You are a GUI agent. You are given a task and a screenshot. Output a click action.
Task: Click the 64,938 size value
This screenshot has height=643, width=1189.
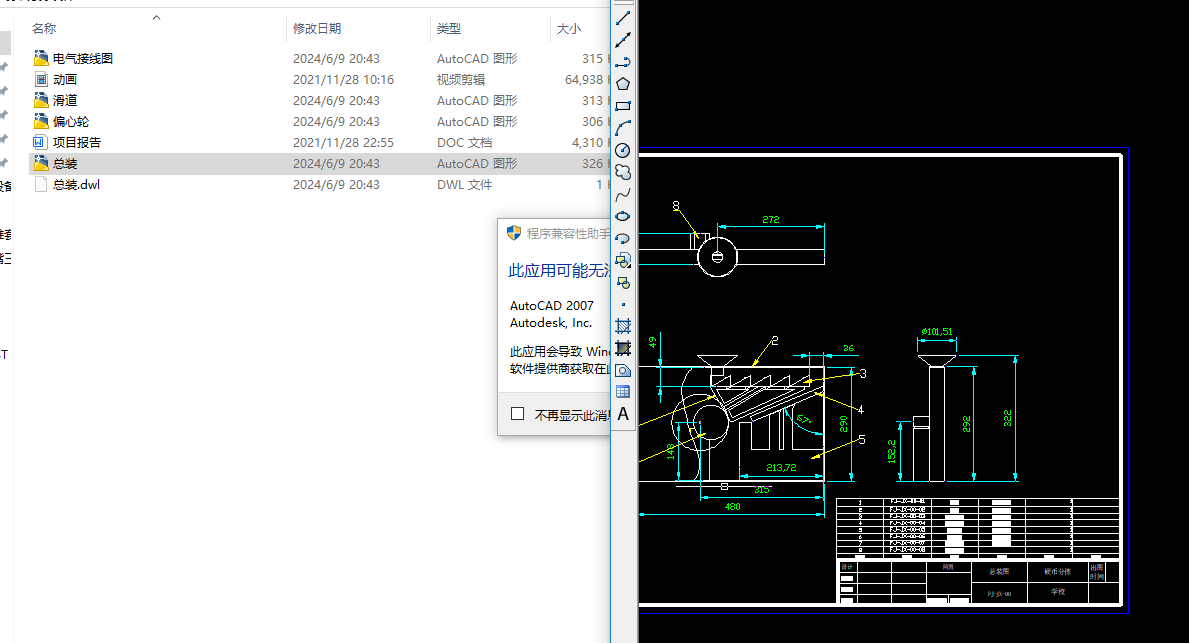[584, 80]
